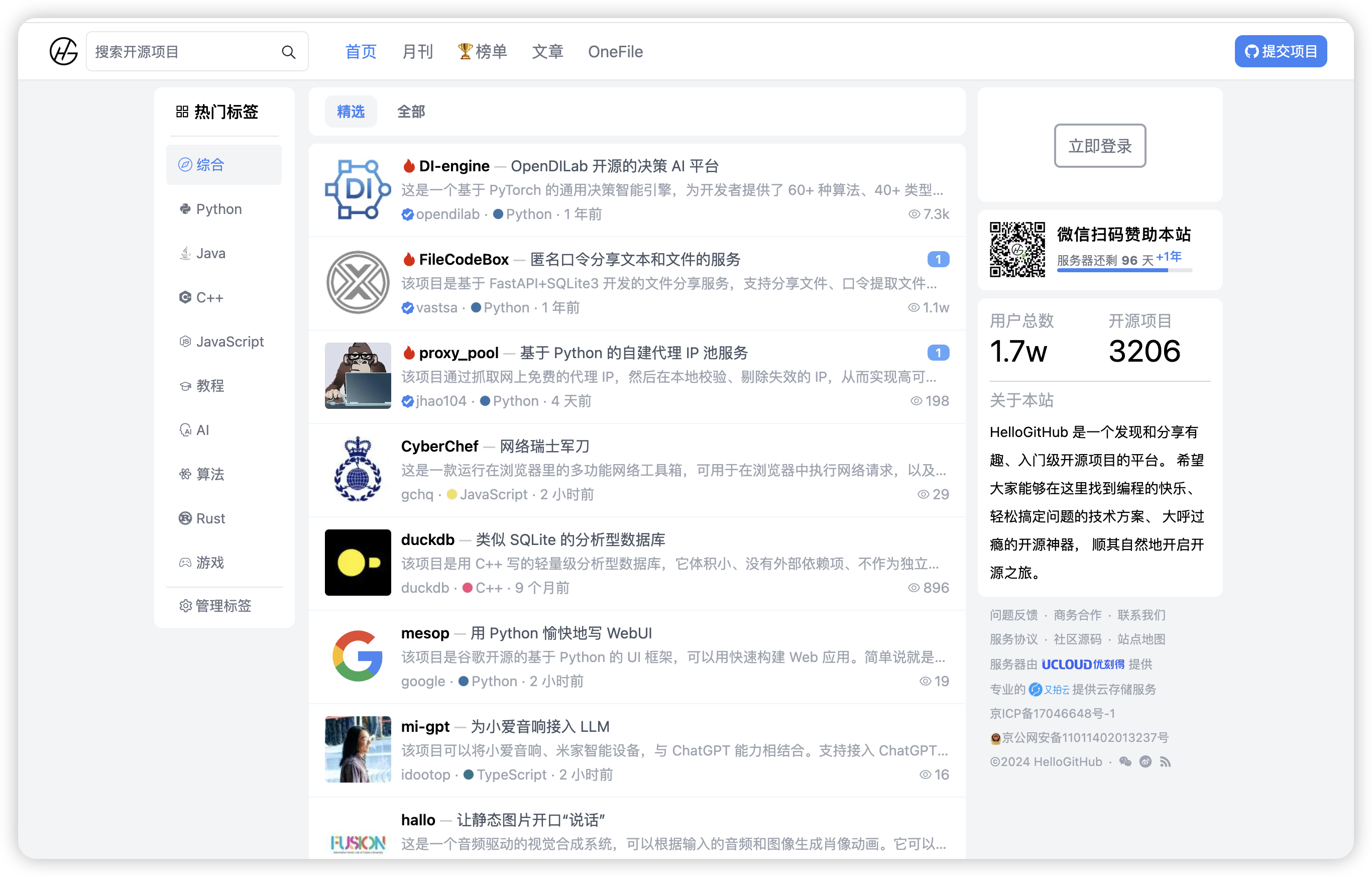The height and width of the screenshot is (877, 1372).
Task: Click the mi-gpt photo thumbnail
Action: pyautogui.click(x=358, y=750)
